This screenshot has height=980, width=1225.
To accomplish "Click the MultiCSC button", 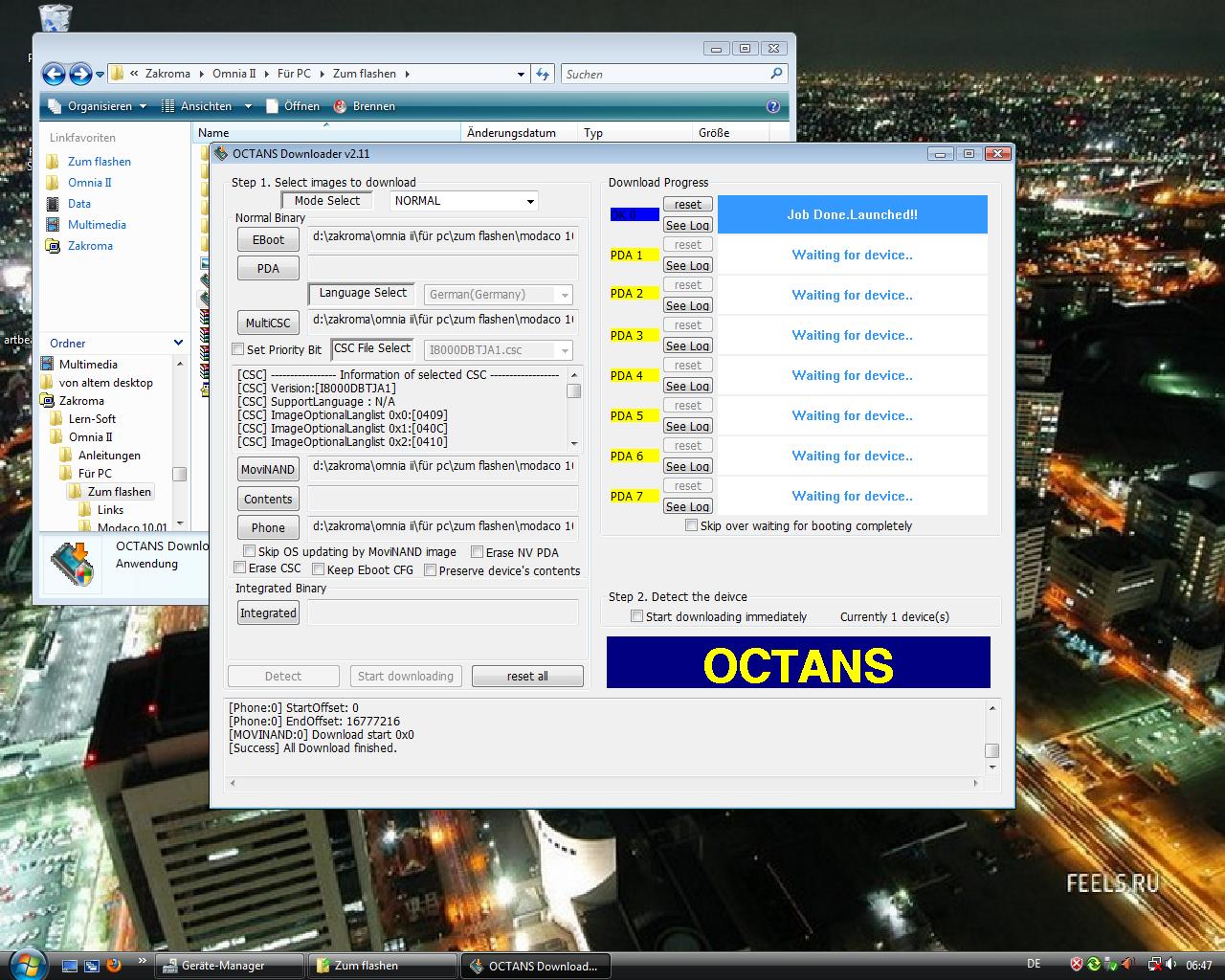I will pyautogui.click(x=268, y=323).
